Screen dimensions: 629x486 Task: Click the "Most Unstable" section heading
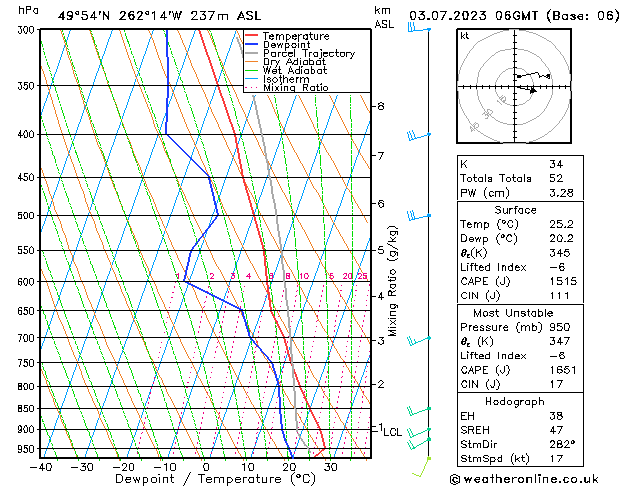(513, 313)
